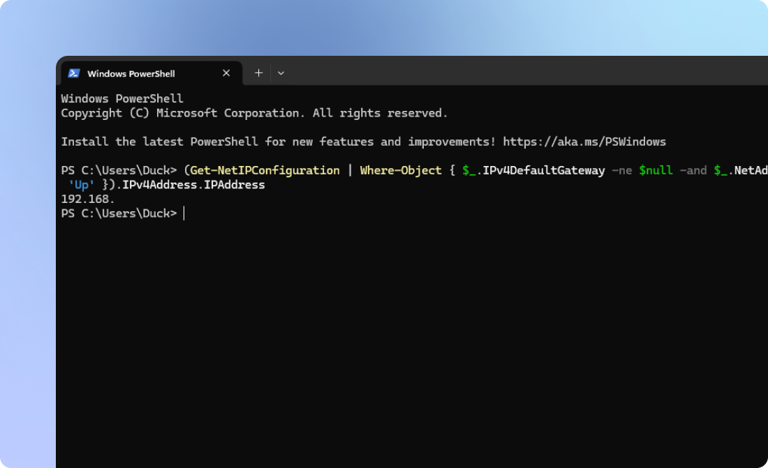Viewport: 768px width, 468px height.
Task: Click the green $null variable
Action: coord(655,170)
